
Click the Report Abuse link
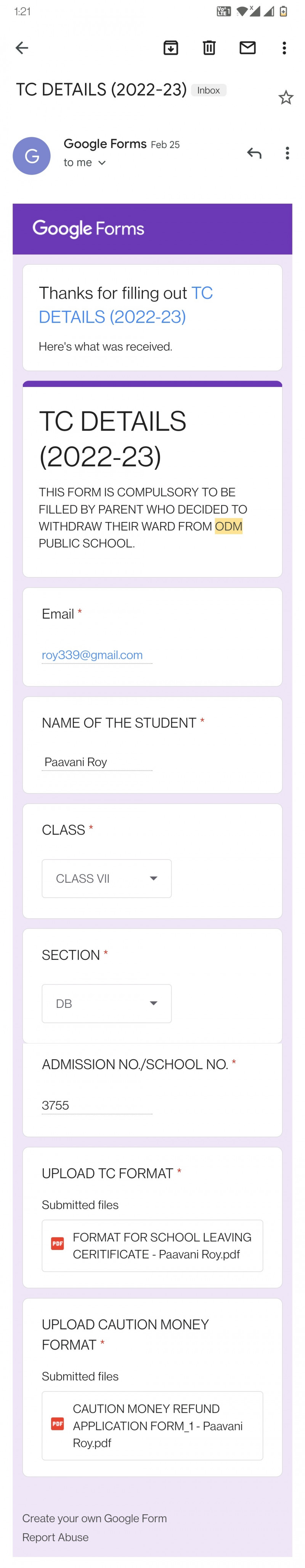[x=55, y=1537]
